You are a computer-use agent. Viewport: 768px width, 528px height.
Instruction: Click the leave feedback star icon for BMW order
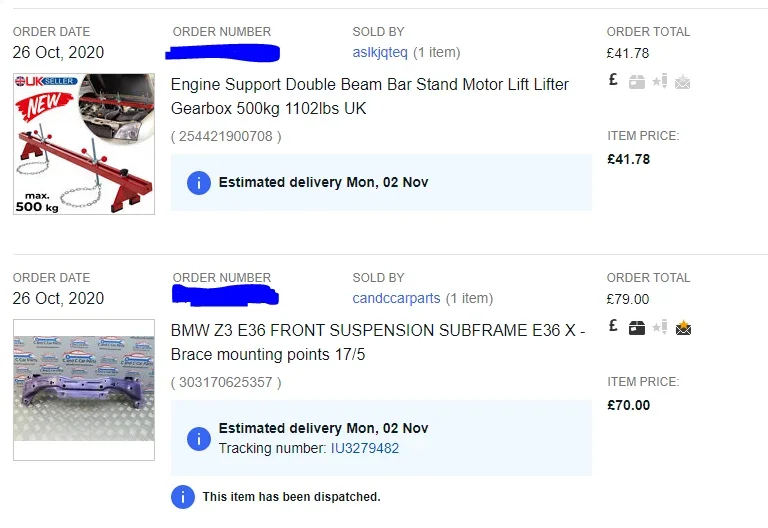tap(660, 327)
